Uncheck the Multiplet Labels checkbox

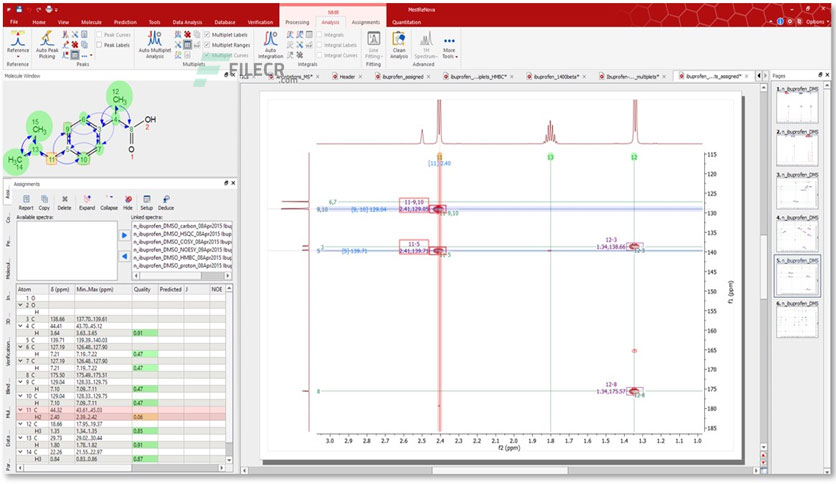point(207,35)
